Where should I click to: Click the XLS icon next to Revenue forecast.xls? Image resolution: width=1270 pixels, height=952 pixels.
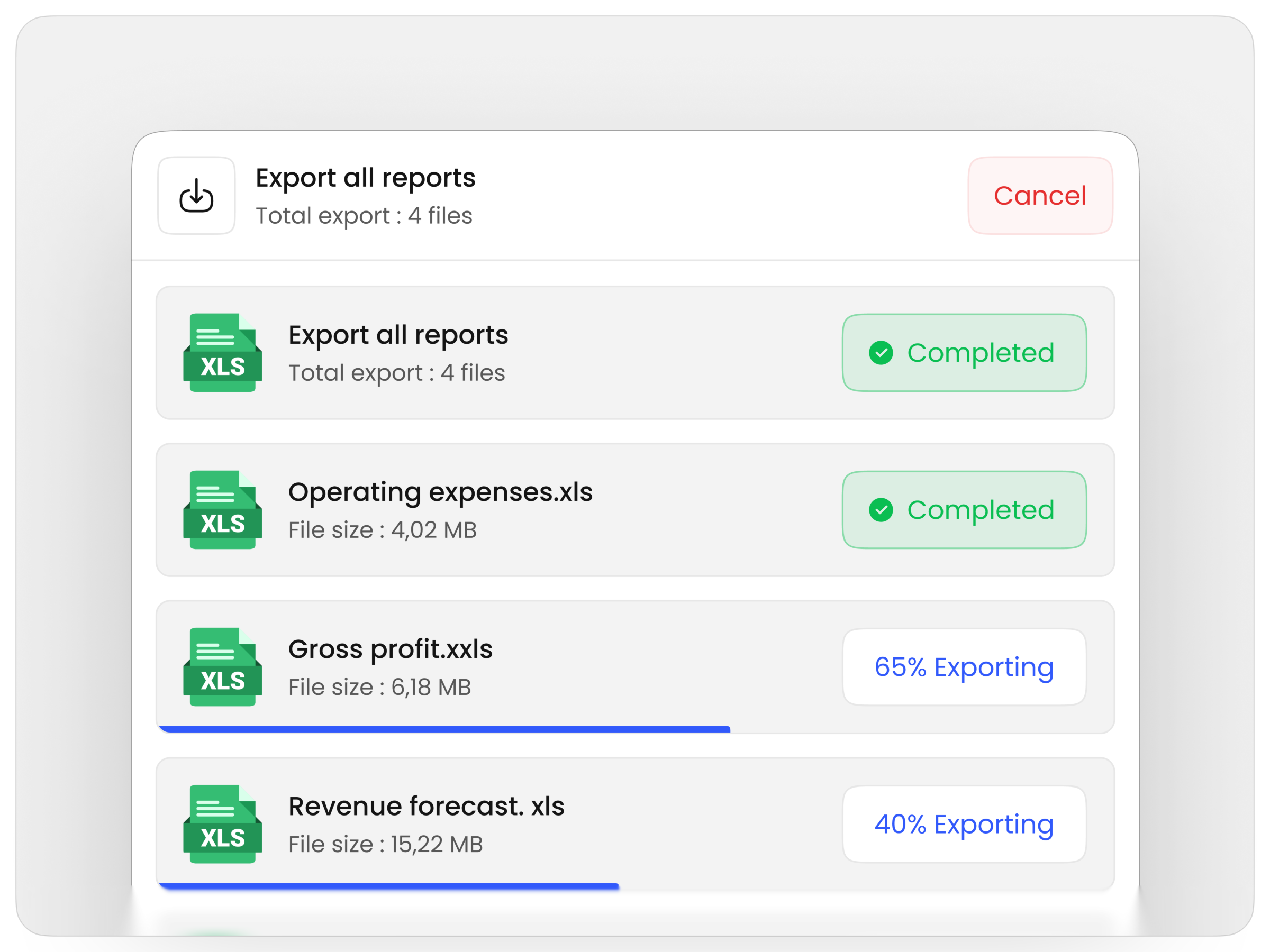click(x=222, y=823)
